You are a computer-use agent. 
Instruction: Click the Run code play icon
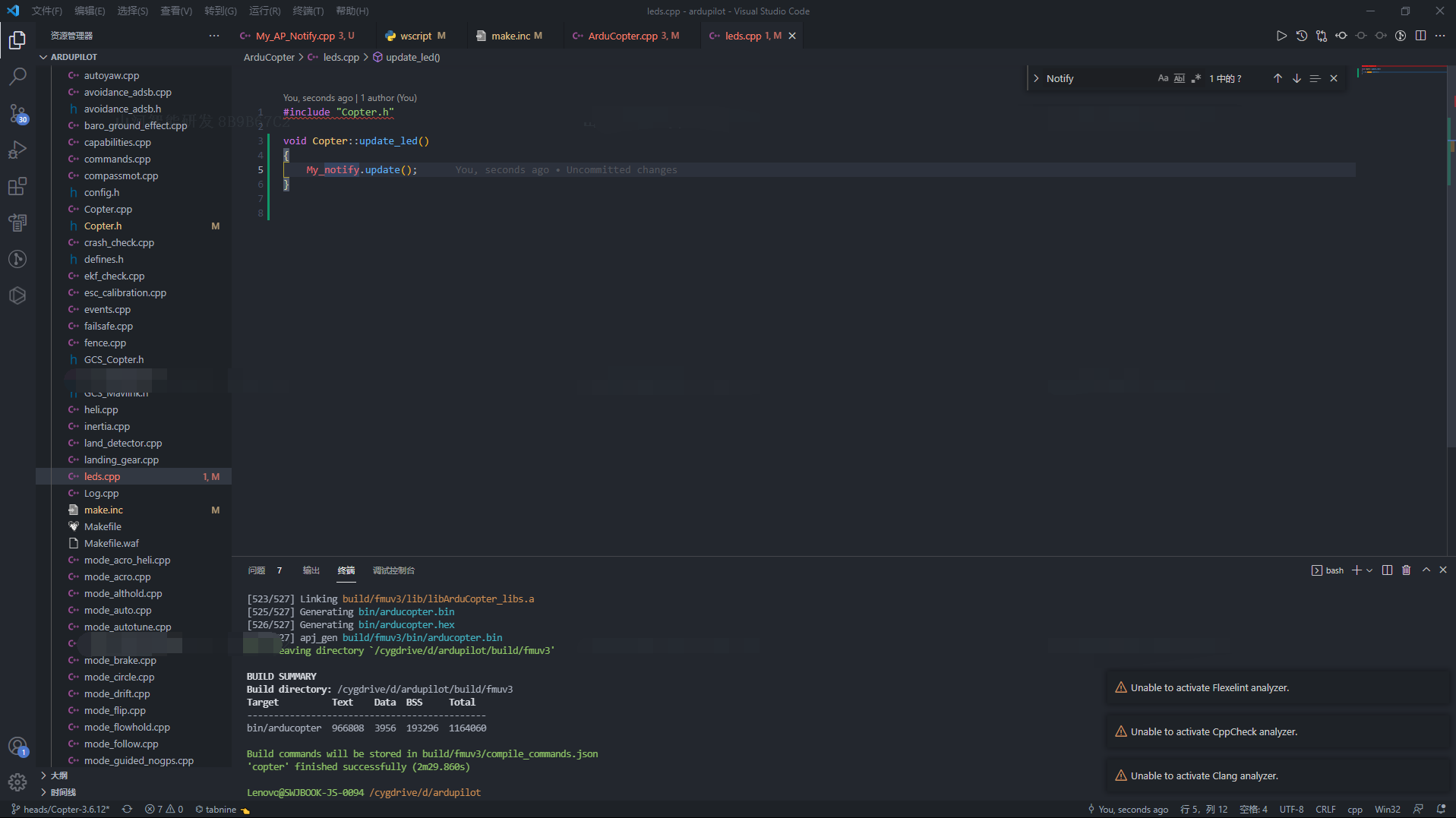point(1281,36)
